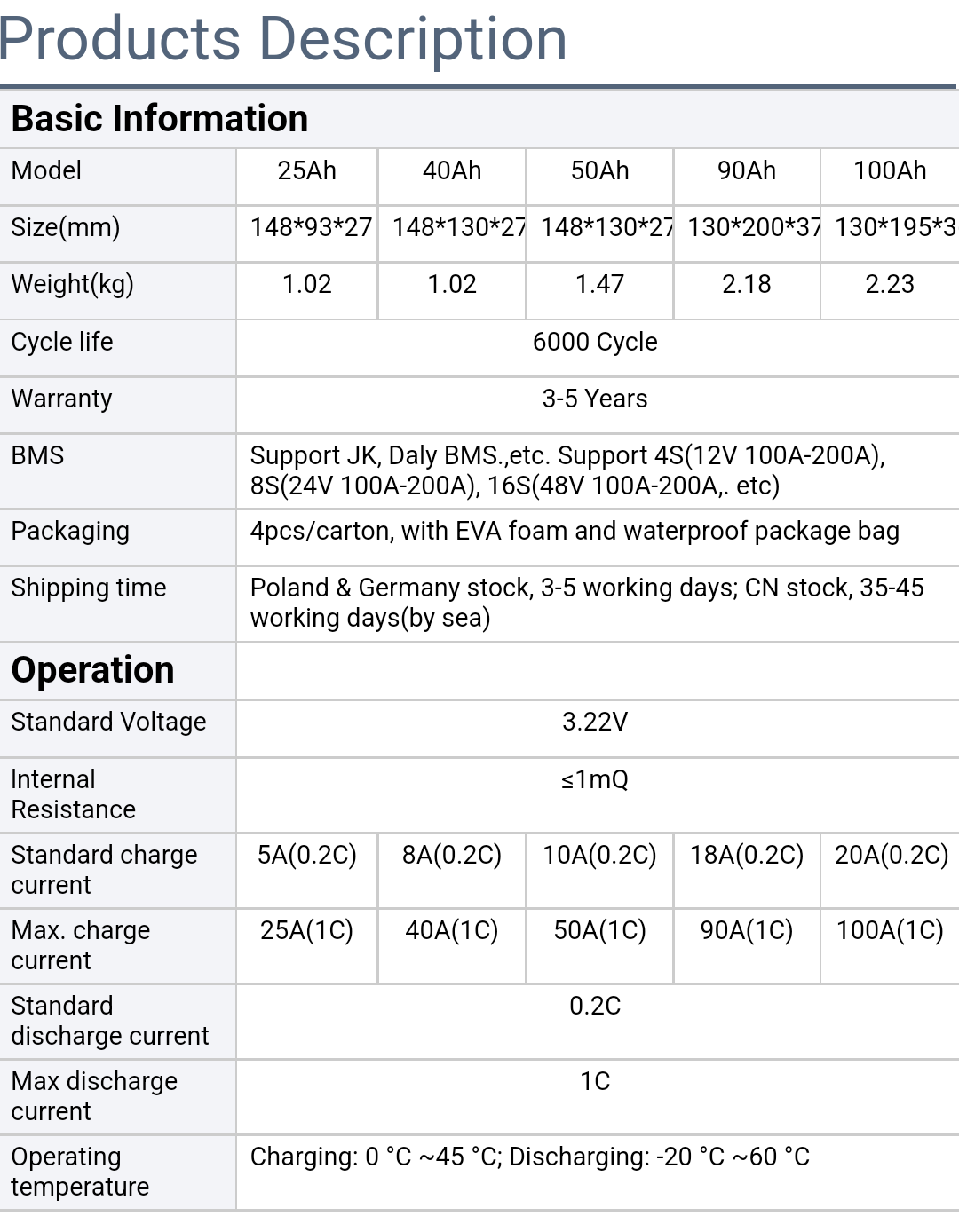Screen dimensions: 959x1232
Task: Click the 25Ah model column header
Action: [x=307, y=170]
